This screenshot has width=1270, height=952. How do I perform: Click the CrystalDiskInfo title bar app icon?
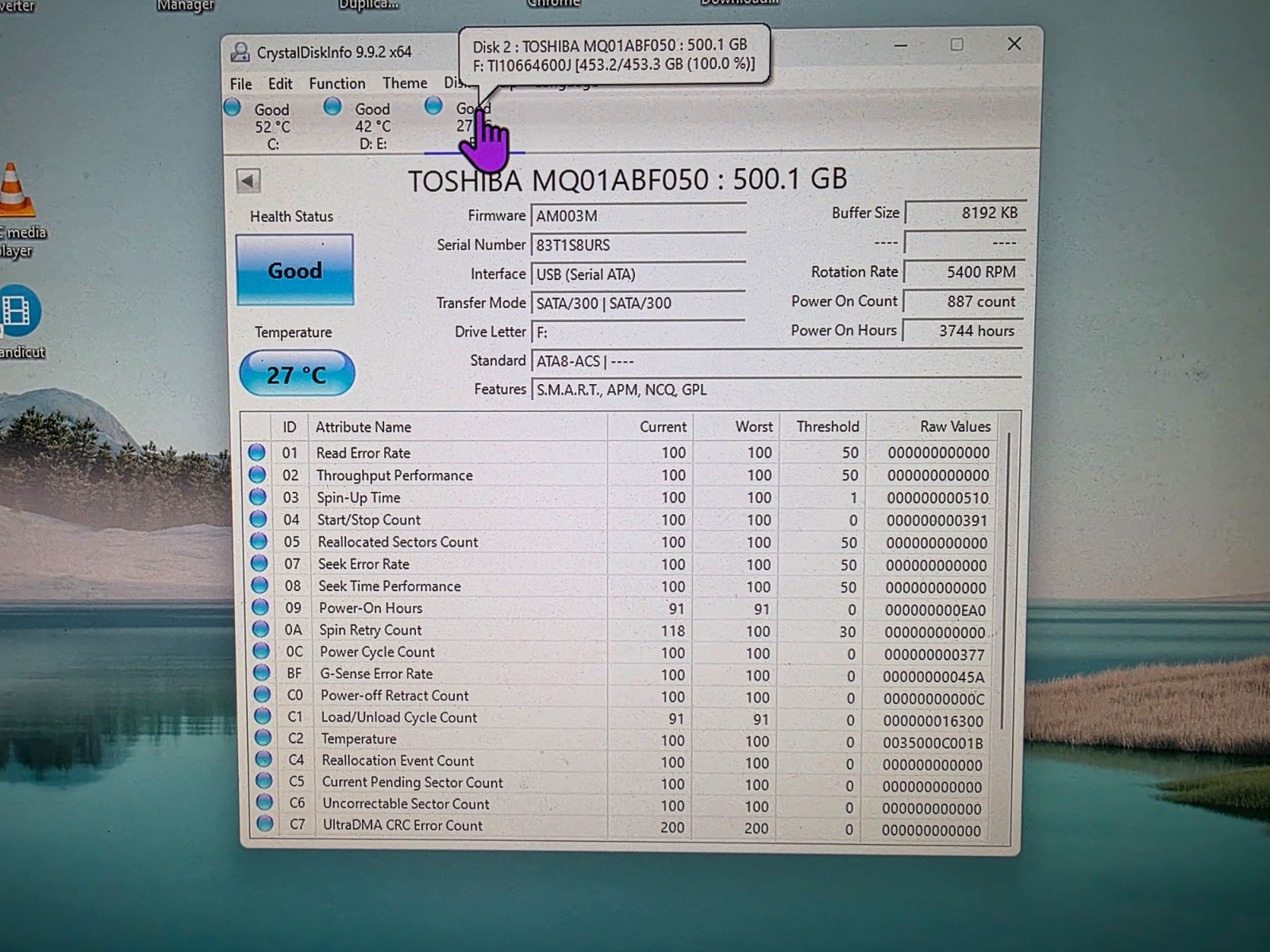pos(239,52)
